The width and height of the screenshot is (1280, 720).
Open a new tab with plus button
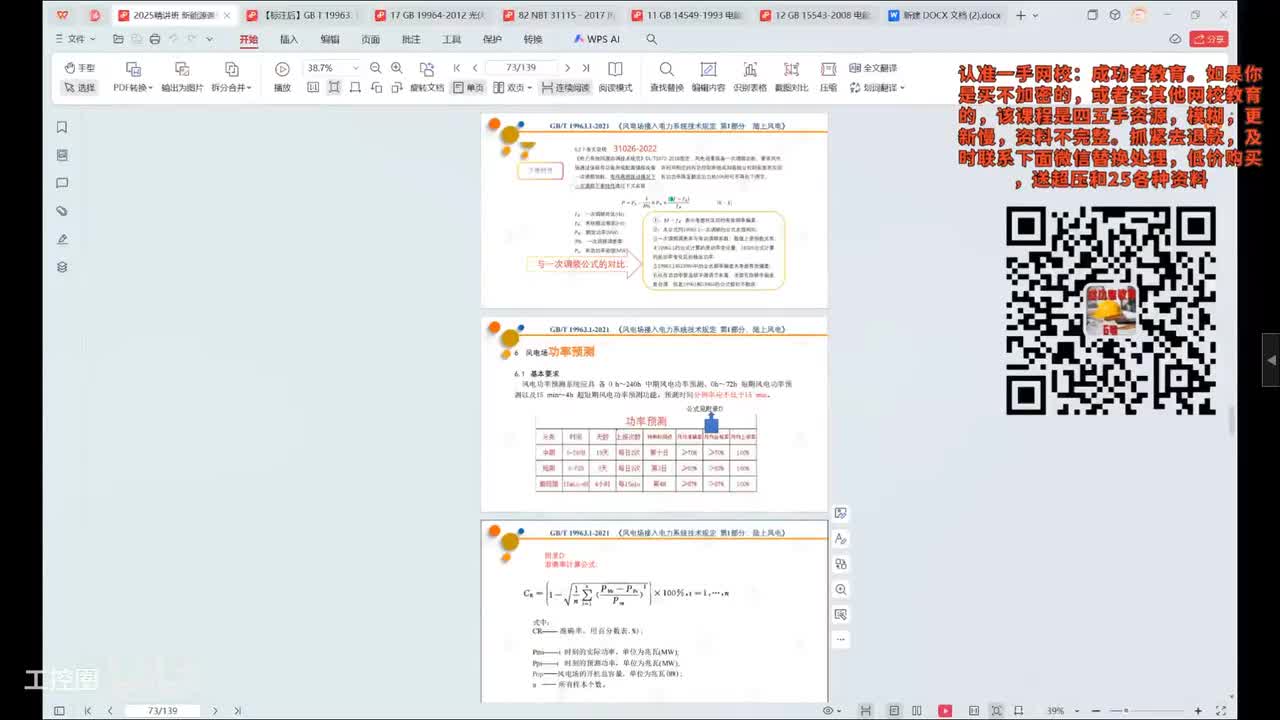coord(1021,15)
